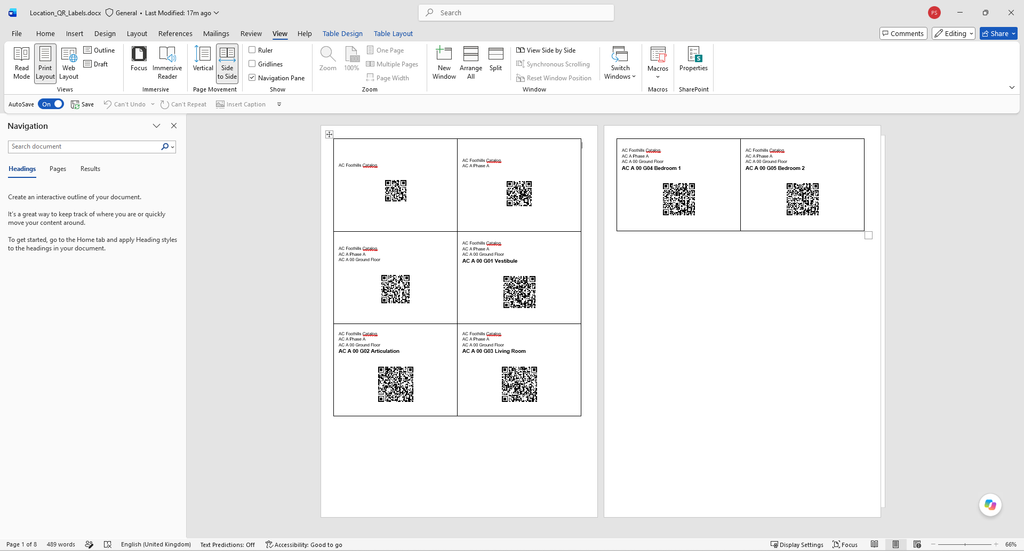
Task: Click the table move handle
Action: pos(329,134)
